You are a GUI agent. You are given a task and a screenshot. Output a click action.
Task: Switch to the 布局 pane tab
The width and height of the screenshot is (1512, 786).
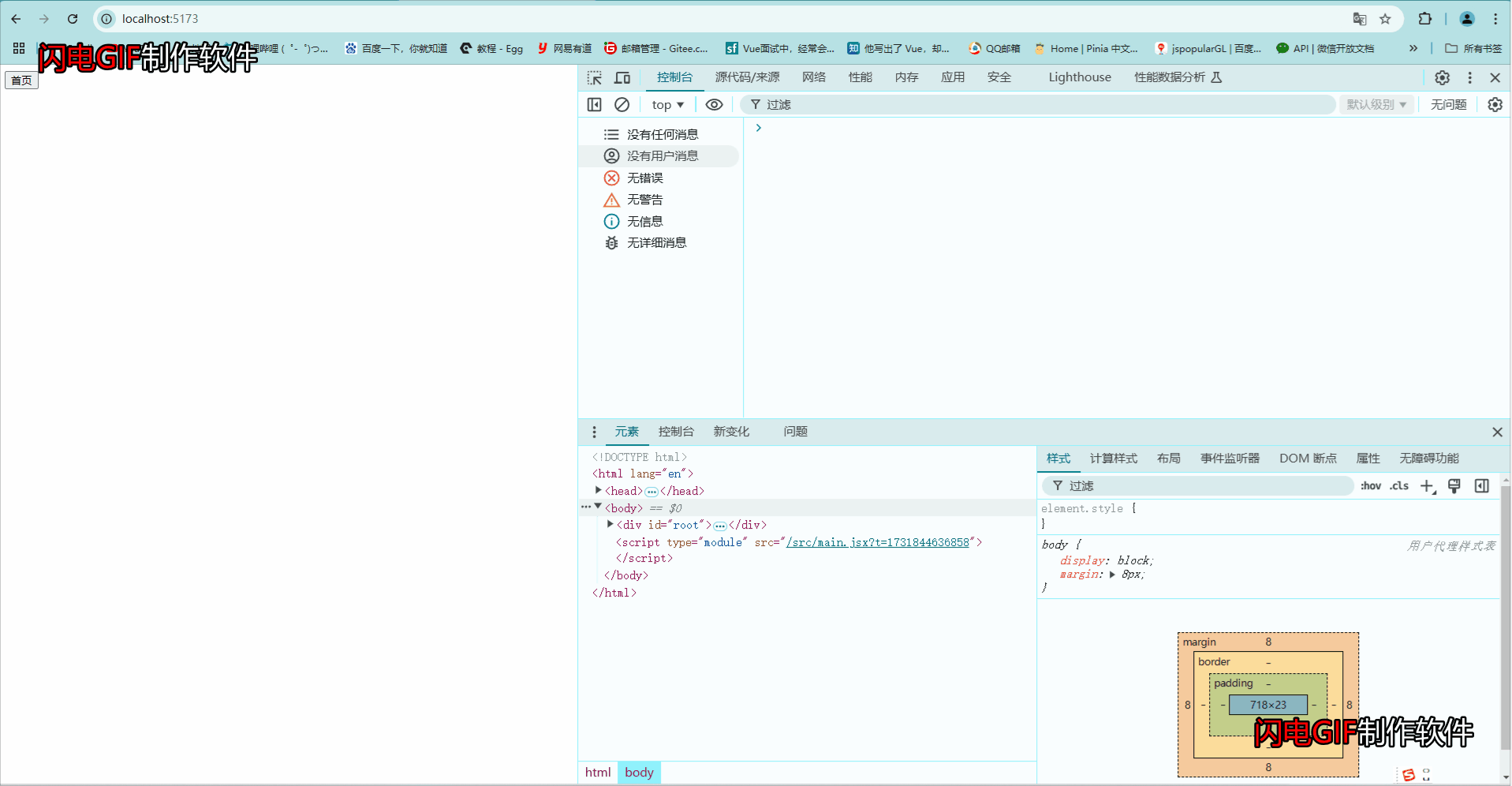1169,458
